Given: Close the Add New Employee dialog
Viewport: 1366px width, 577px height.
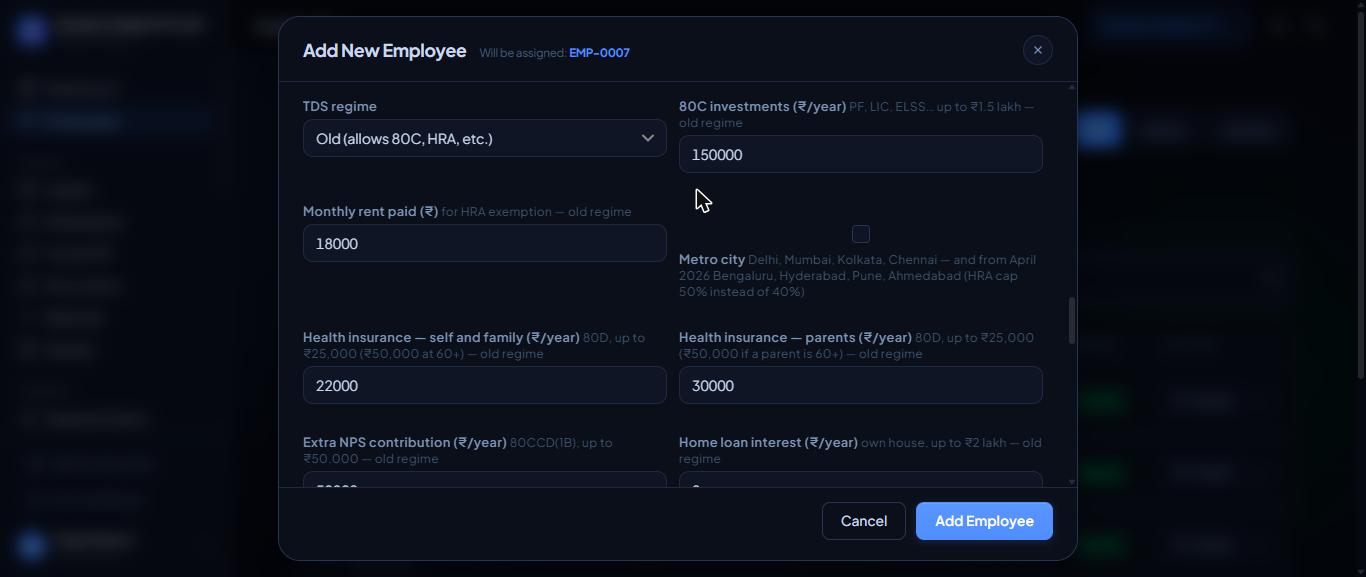Looking at the screenshot, I should coord(1037,50).
